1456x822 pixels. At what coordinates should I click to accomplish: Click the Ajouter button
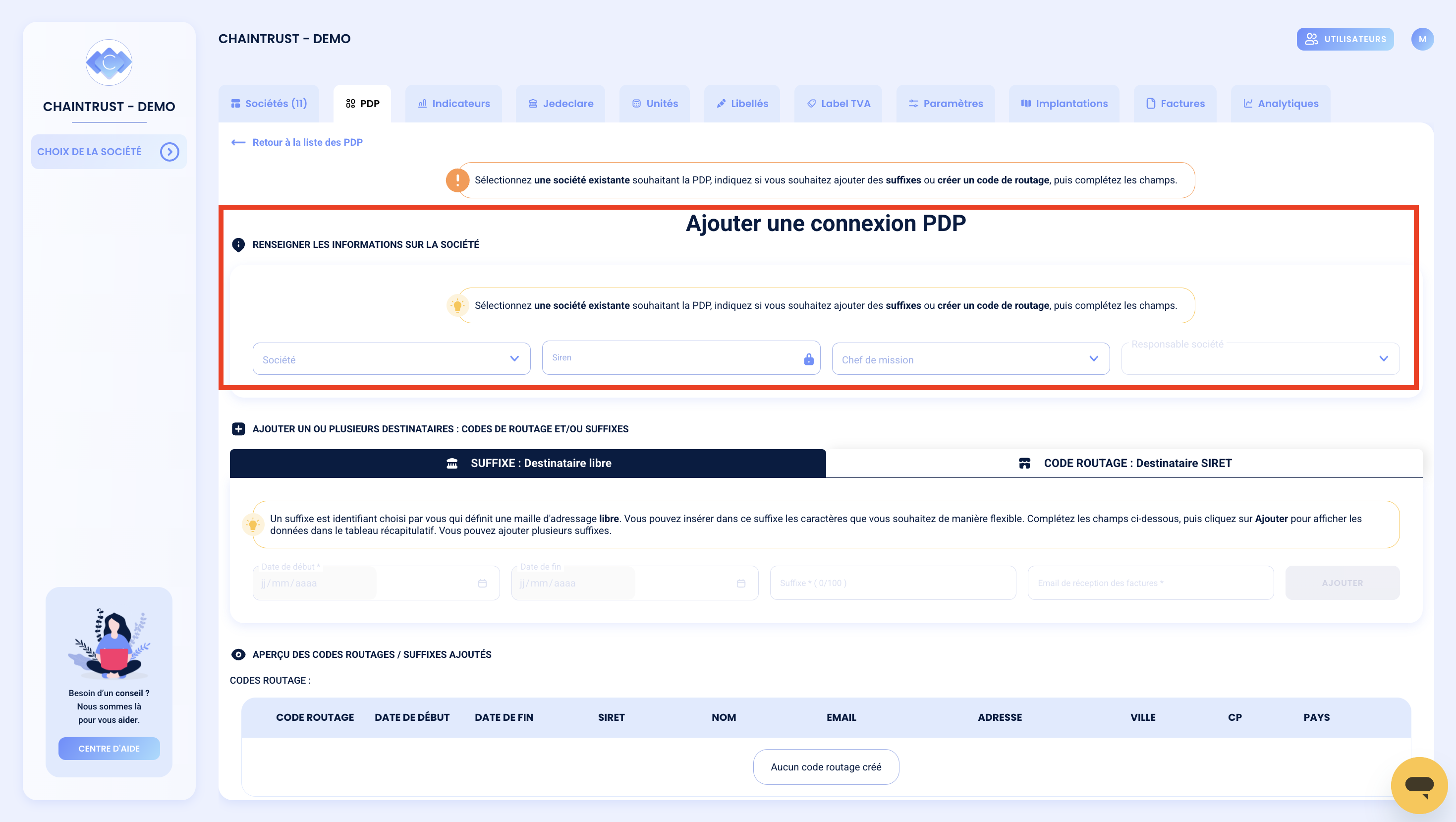pos(1343,583)
